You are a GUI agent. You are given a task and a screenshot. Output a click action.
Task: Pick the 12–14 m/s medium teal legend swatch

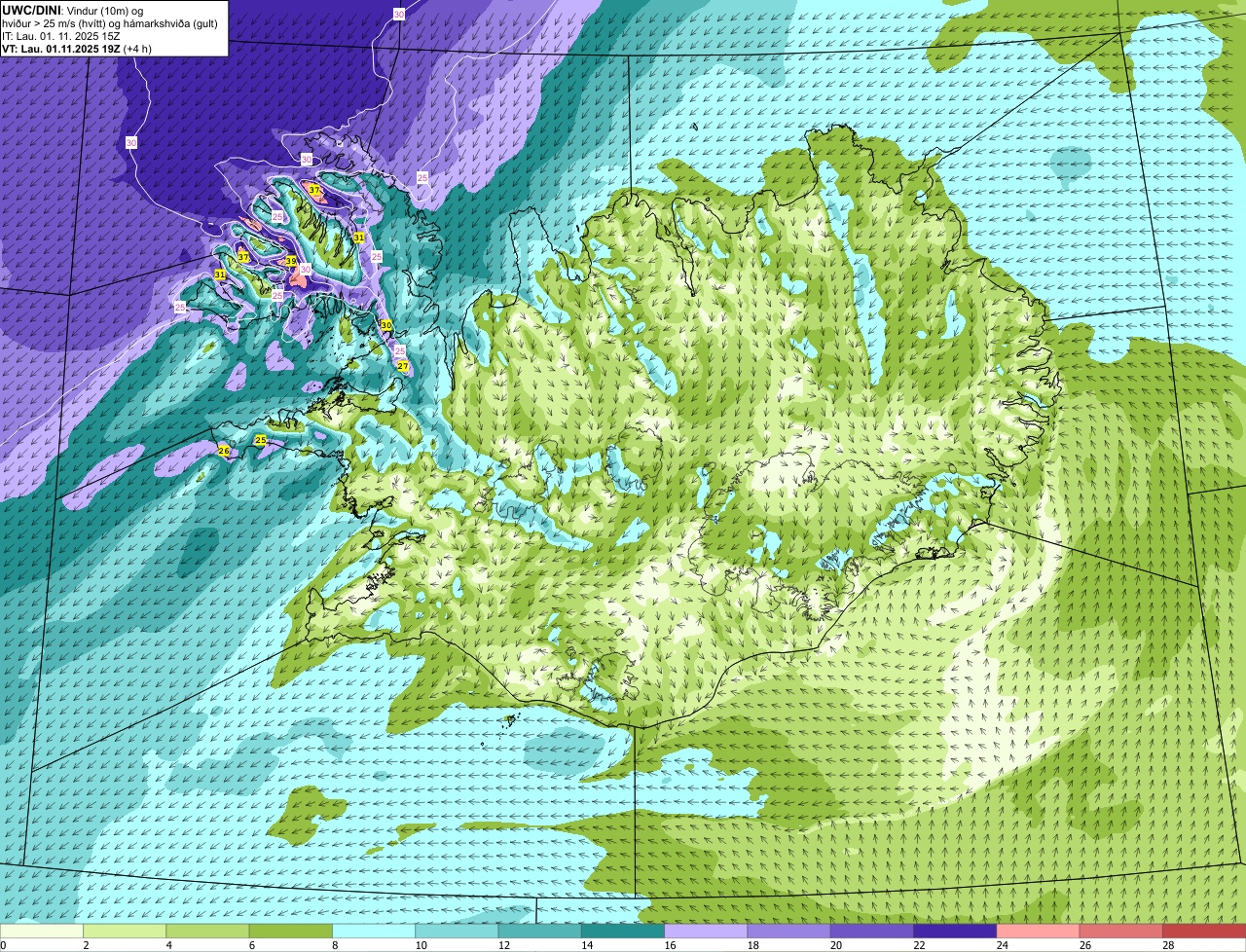click(x=539, y=931)
